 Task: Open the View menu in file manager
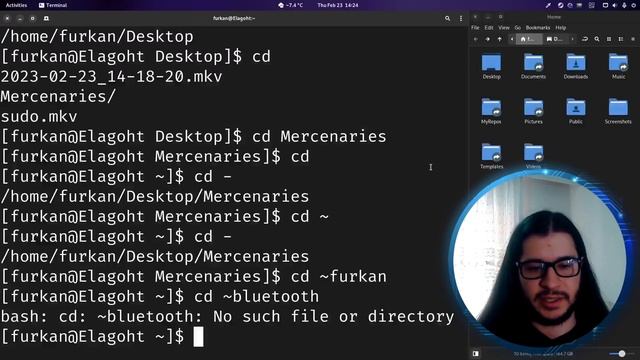point(504,28)
